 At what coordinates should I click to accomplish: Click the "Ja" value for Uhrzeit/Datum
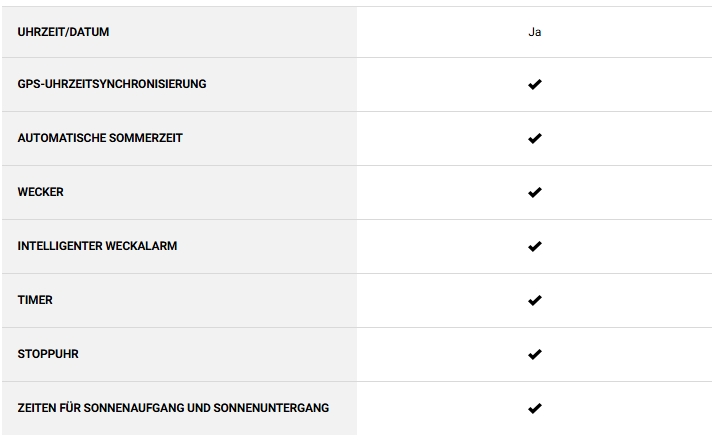point(535,32)
